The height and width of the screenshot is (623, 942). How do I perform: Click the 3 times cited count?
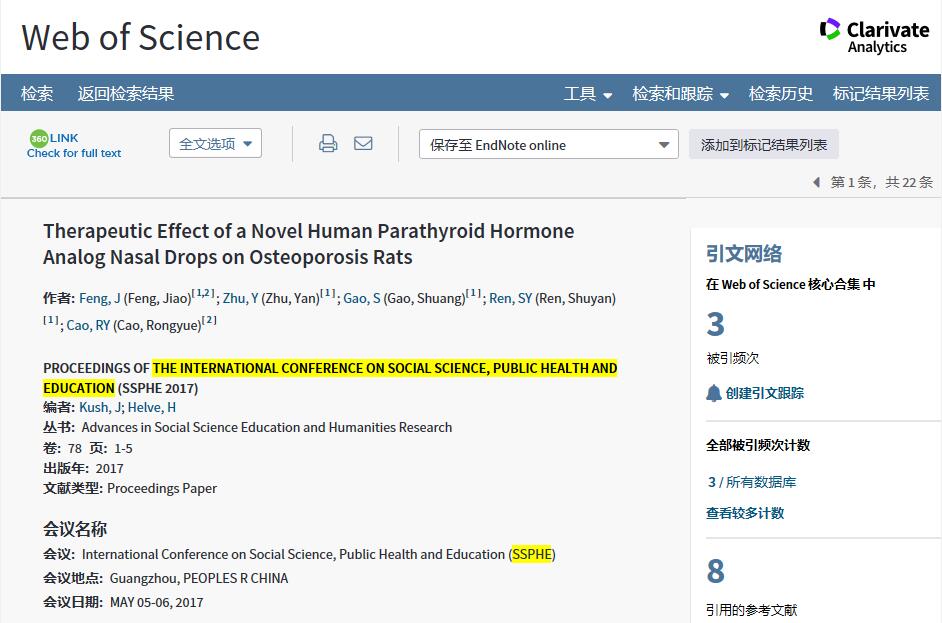click(x=716, y=324)
